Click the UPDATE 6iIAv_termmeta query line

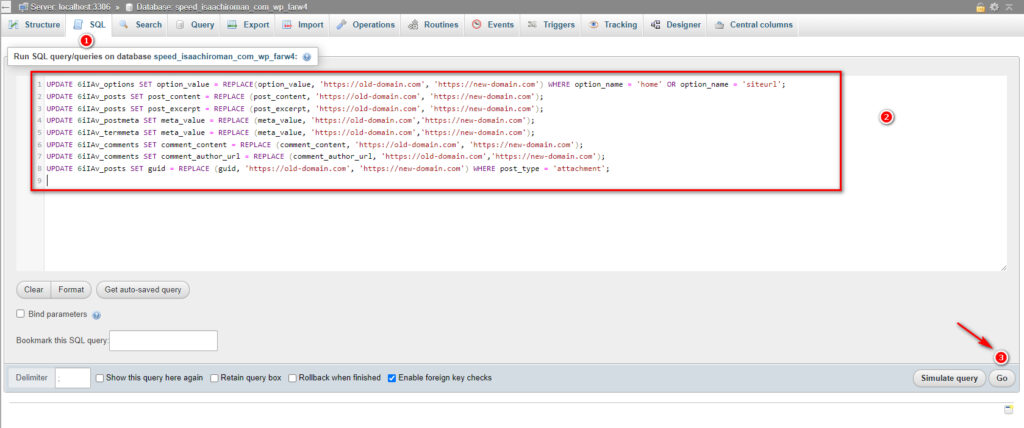tap(291, 133)
